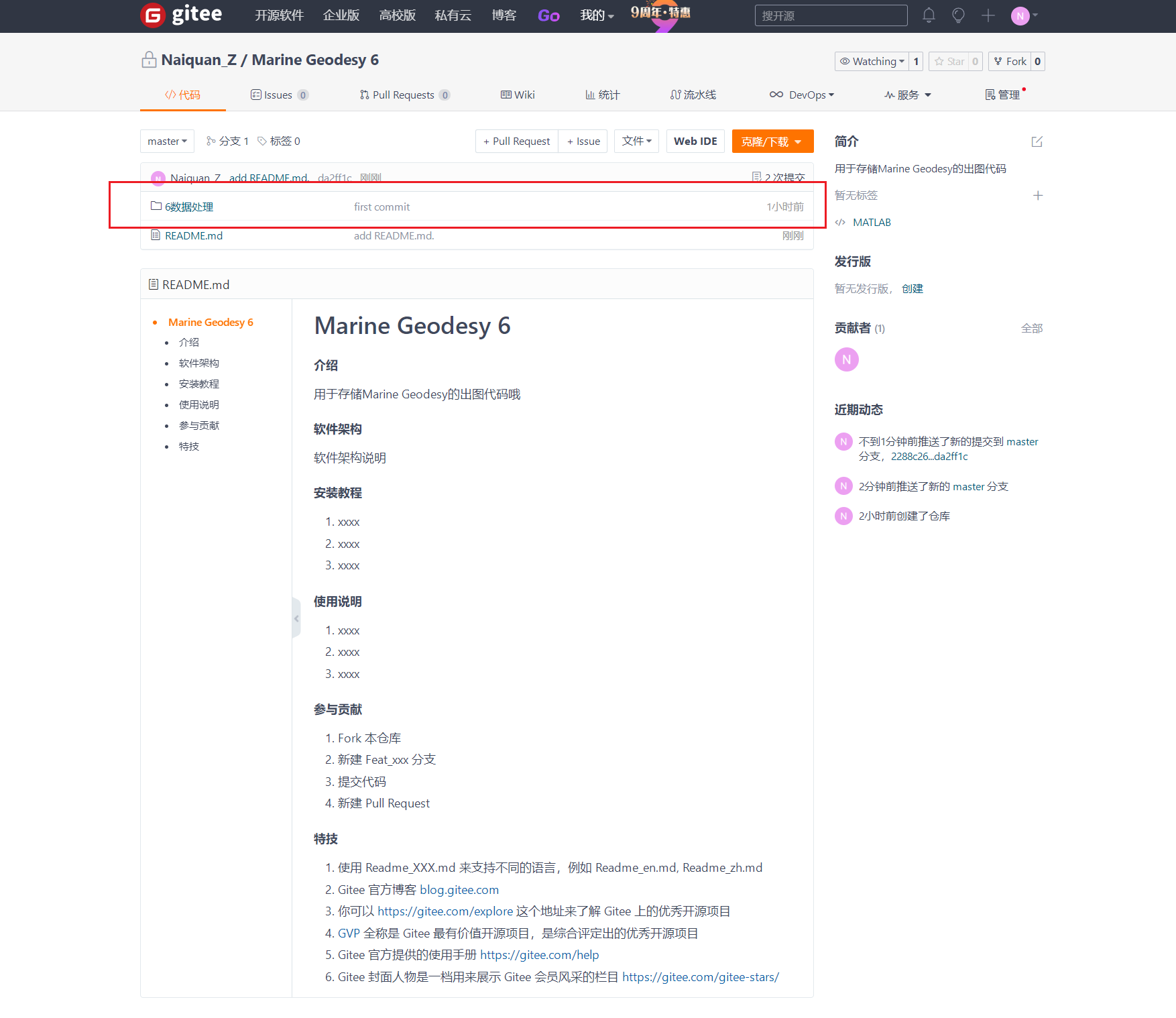This screenshot has width=1176, height=1018.
Task: Click the 分支 1 branches link
Action: point(227,141)
